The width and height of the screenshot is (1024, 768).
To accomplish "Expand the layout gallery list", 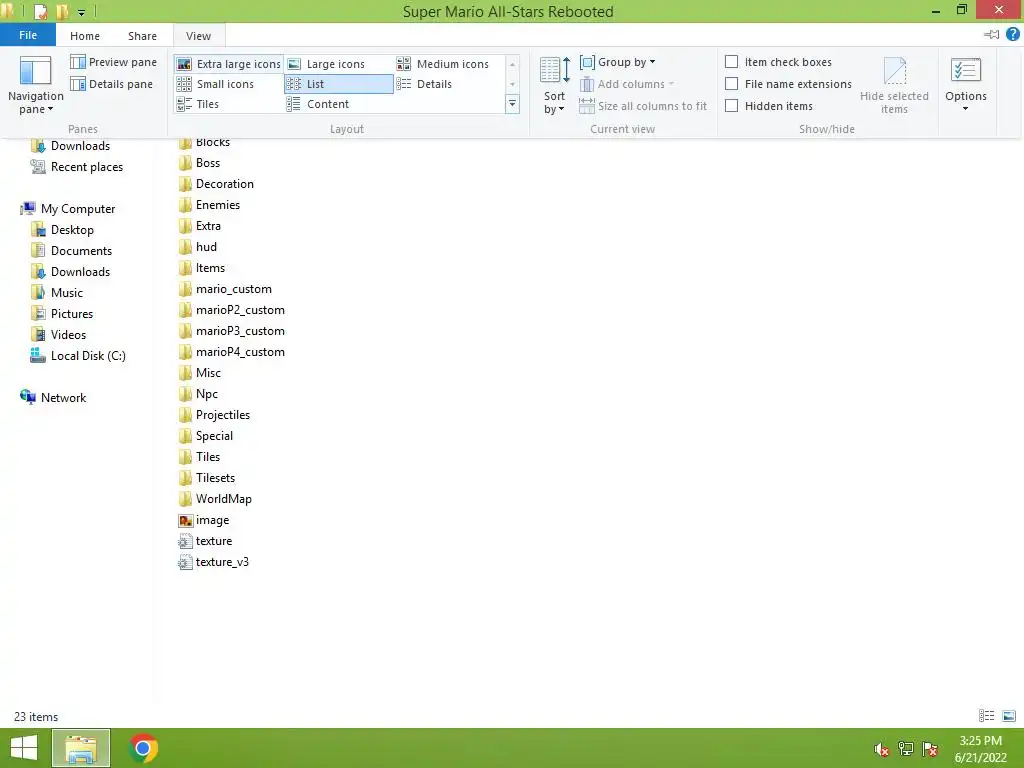I will [513, 104].
